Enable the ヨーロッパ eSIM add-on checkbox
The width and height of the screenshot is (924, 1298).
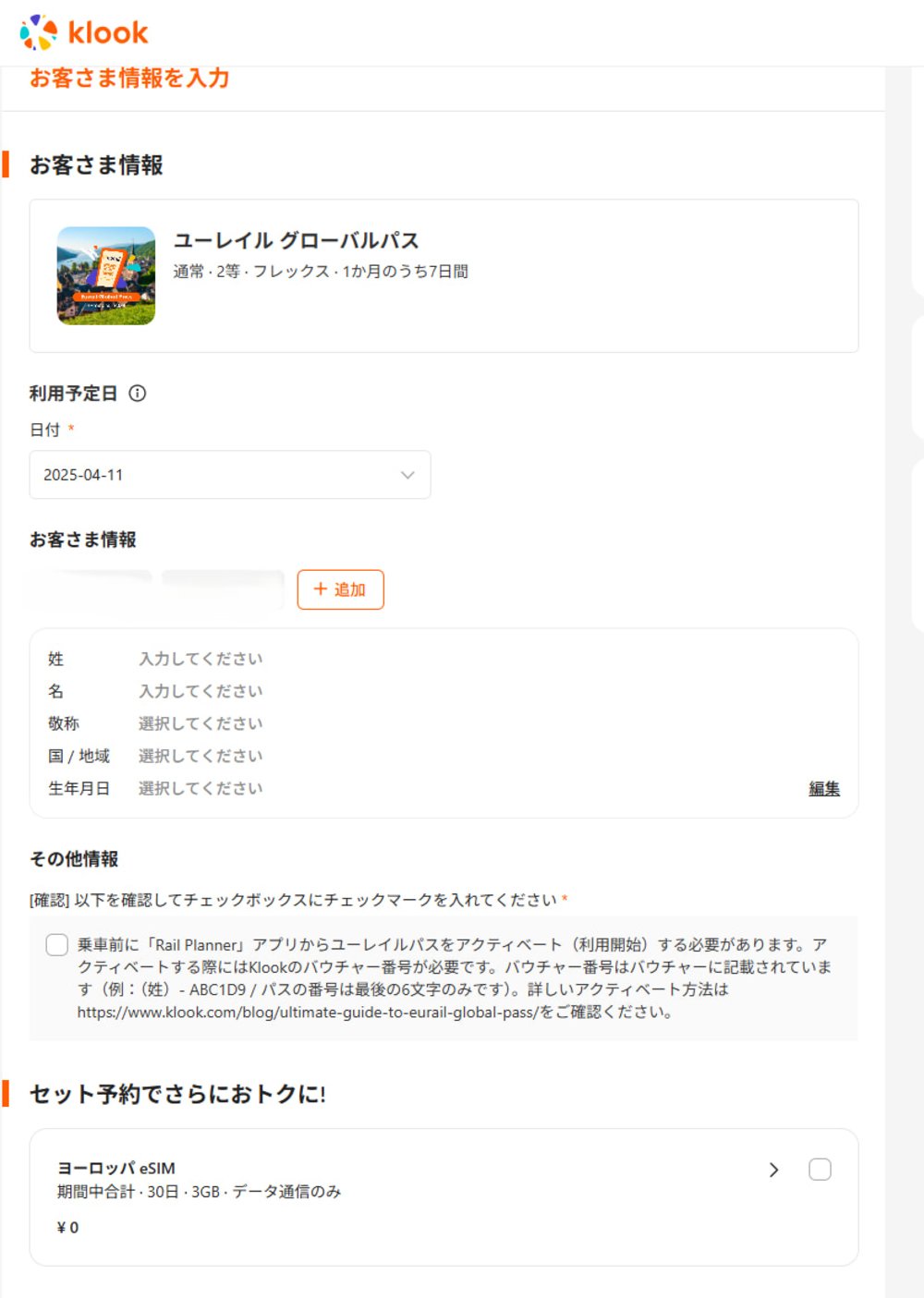pyautogui.click(x=819, y=1170)
